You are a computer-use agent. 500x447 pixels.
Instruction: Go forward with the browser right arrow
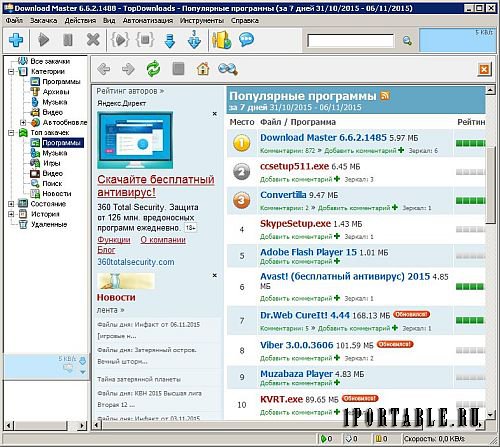click(x=128, y=69)
